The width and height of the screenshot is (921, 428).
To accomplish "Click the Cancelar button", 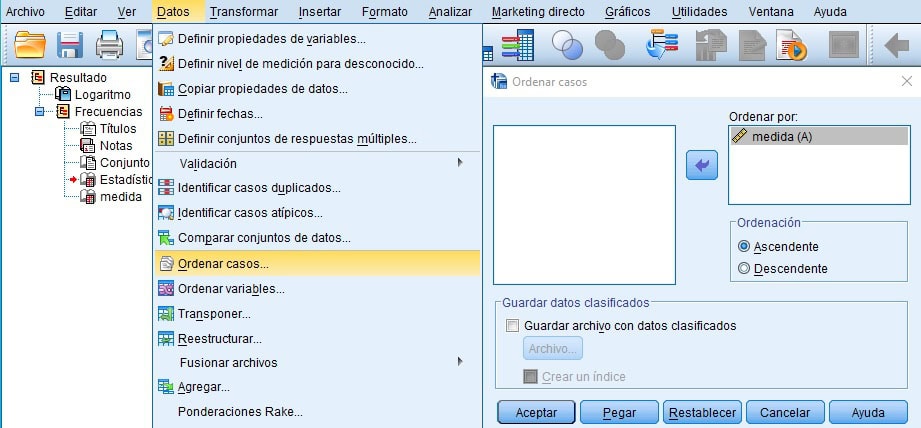I will coord(785,413).
